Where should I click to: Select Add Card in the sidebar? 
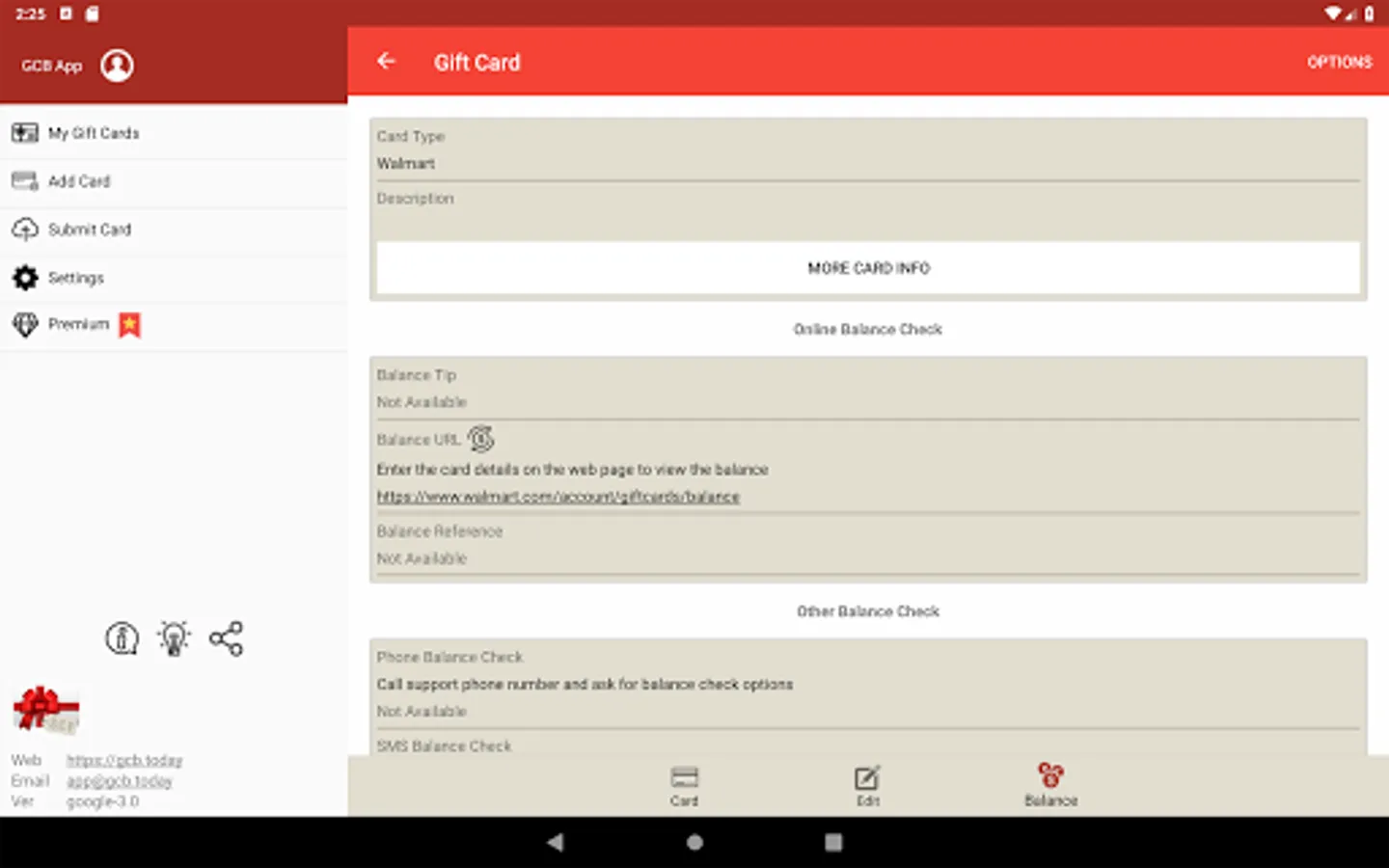[x=174, y=181]
